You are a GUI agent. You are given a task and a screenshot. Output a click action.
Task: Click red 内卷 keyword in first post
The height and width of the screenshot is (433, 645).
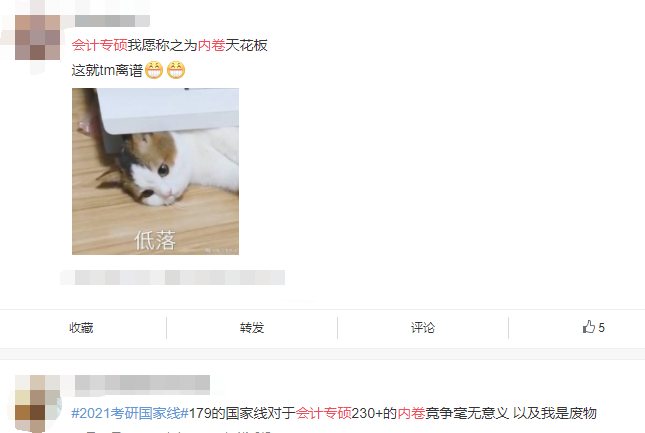click(x=211, y=45)
